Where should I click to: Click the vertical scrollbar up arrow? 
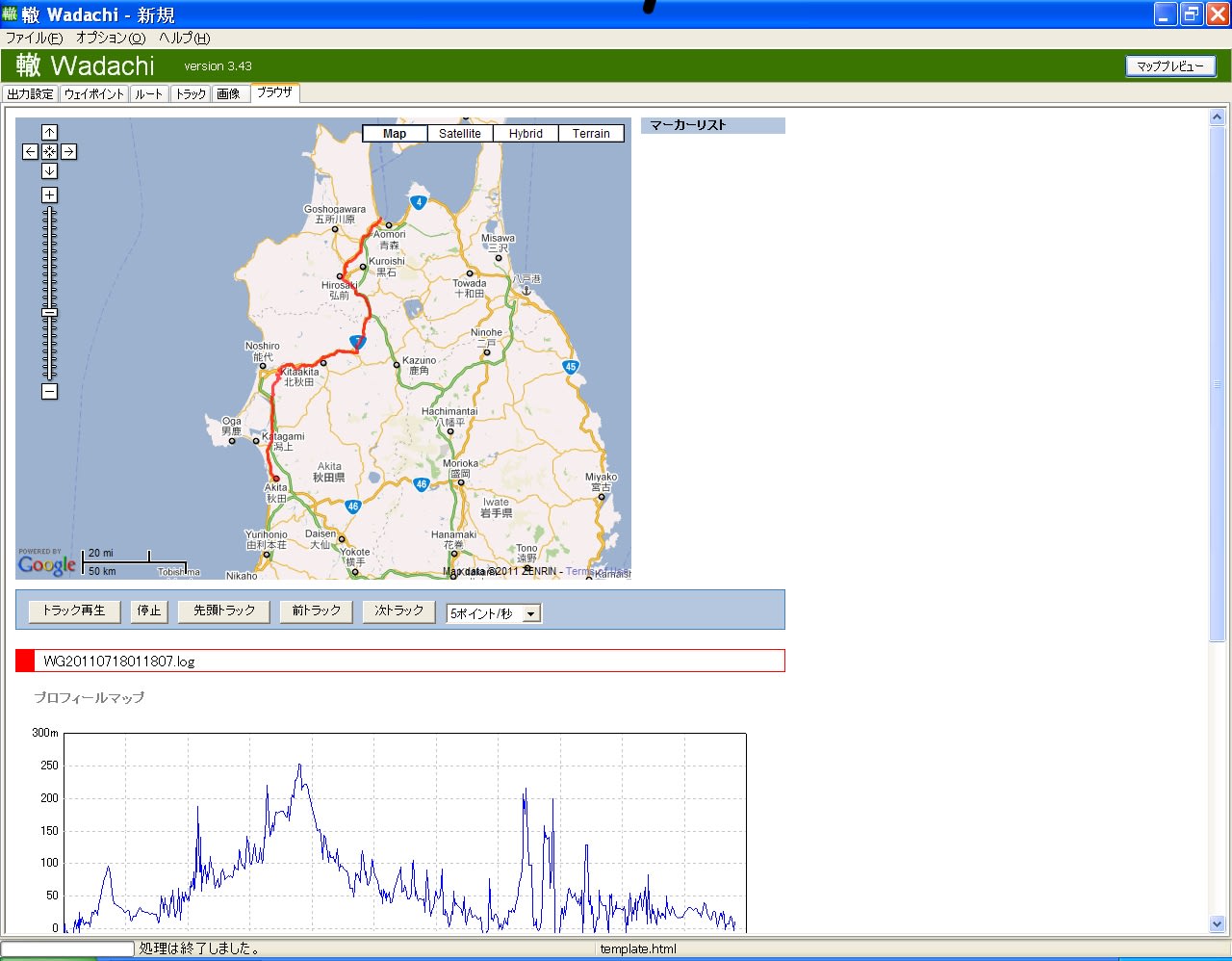pyautogui.click(x=1218, y=117)
